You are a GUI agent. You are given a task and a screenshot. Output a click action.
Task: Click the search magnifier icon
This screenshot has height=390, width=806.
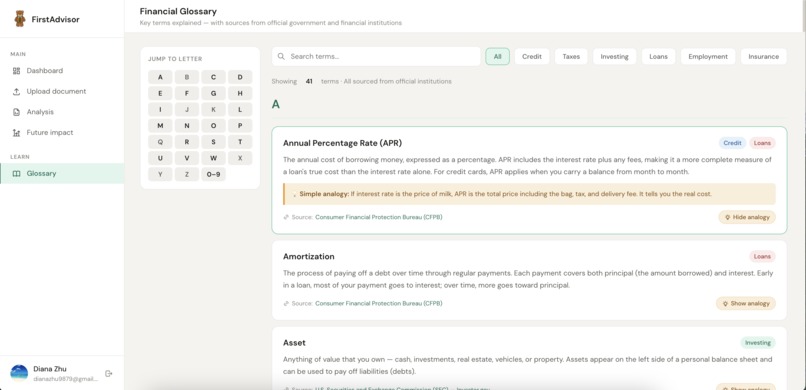281,57
